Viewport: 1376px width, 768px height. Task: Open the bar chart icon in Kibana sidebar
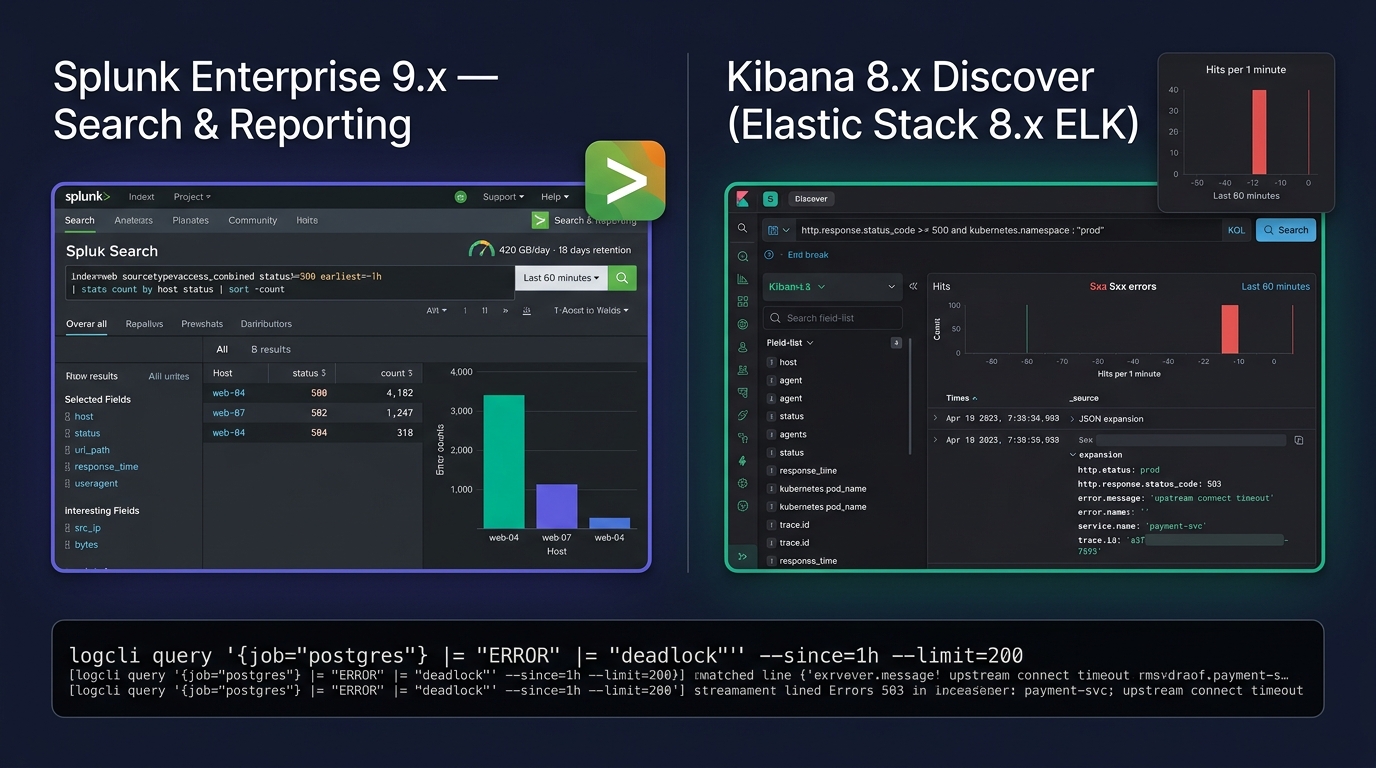[742, 279]
